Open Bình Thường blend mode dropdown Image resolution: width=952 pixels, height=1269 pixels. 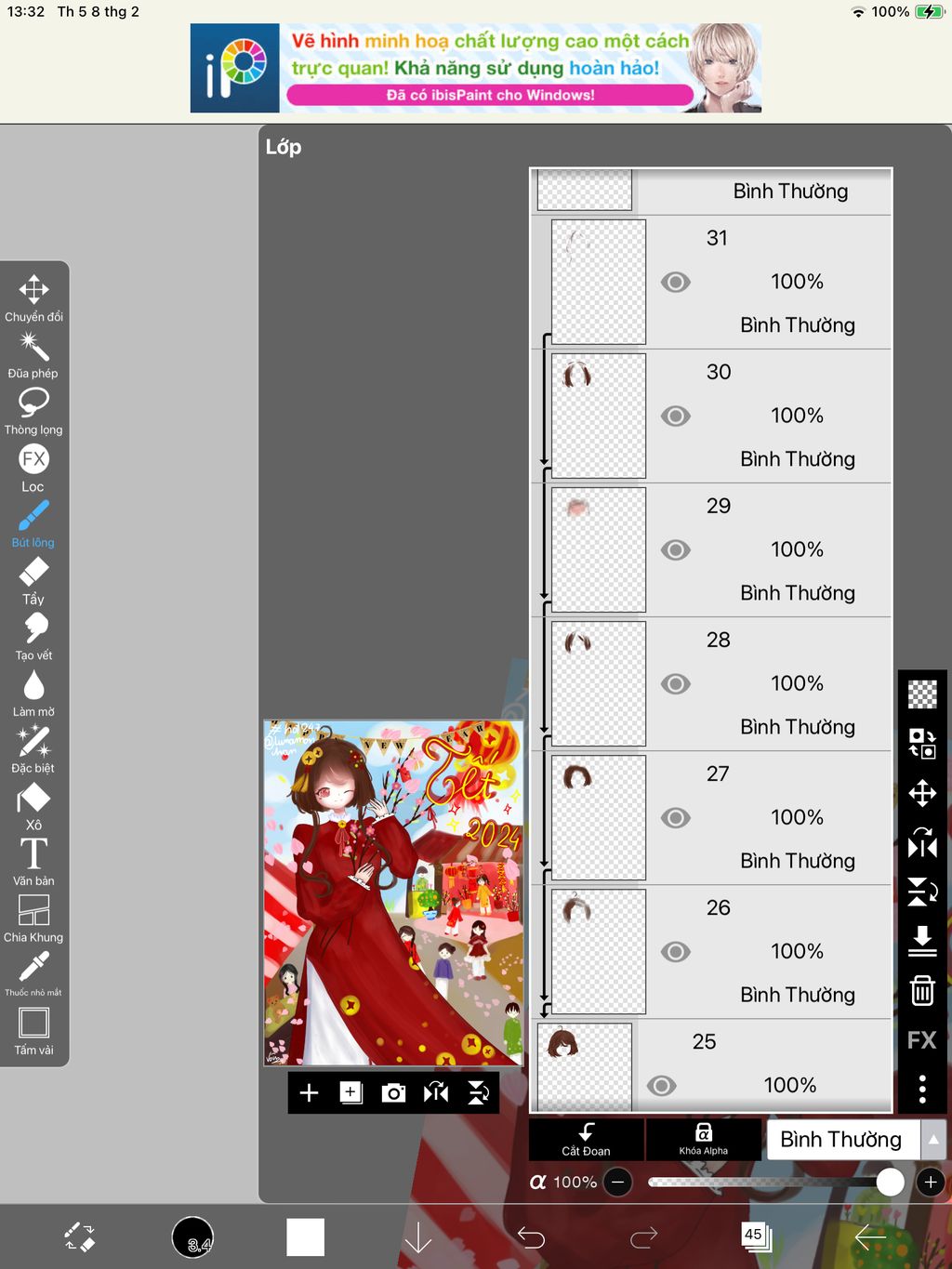(x=843, y=1139)
